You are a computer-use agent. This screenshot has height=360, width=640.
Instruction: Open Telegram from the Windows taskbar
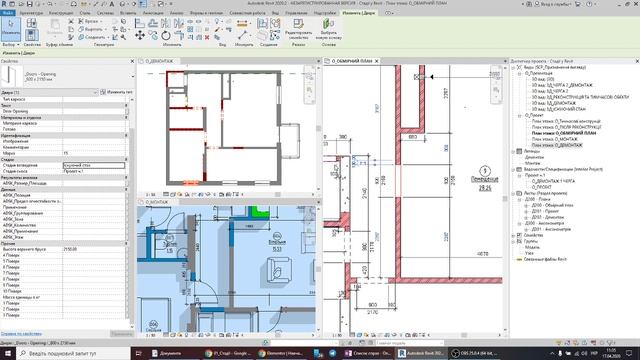pyautogui.click(x=332, y=353)
